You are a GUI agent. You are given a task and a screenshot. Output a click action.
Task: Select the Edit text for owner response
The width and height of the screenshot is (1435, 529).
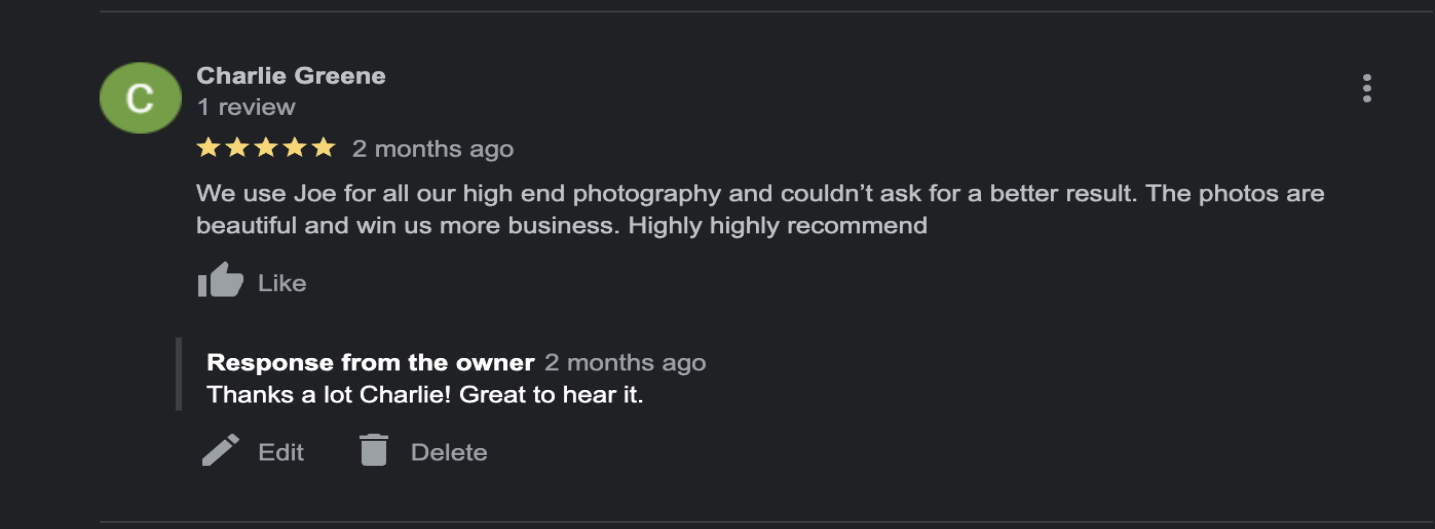pos(280,452)
